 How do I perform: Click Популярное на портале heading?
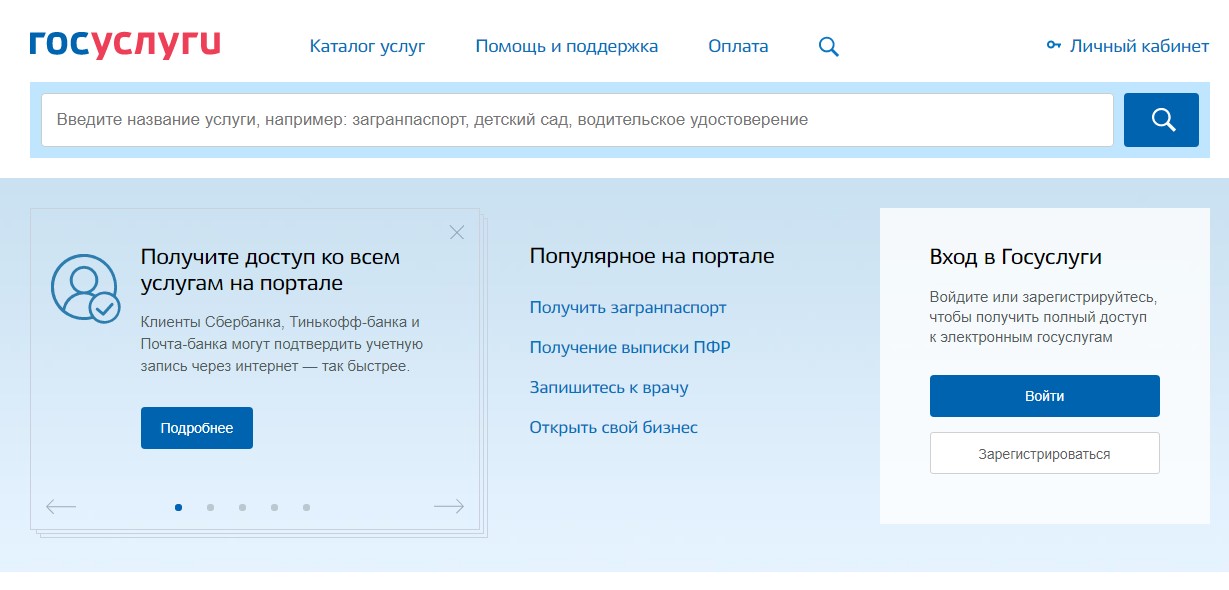pyautogui.click(x=652, y=257)
